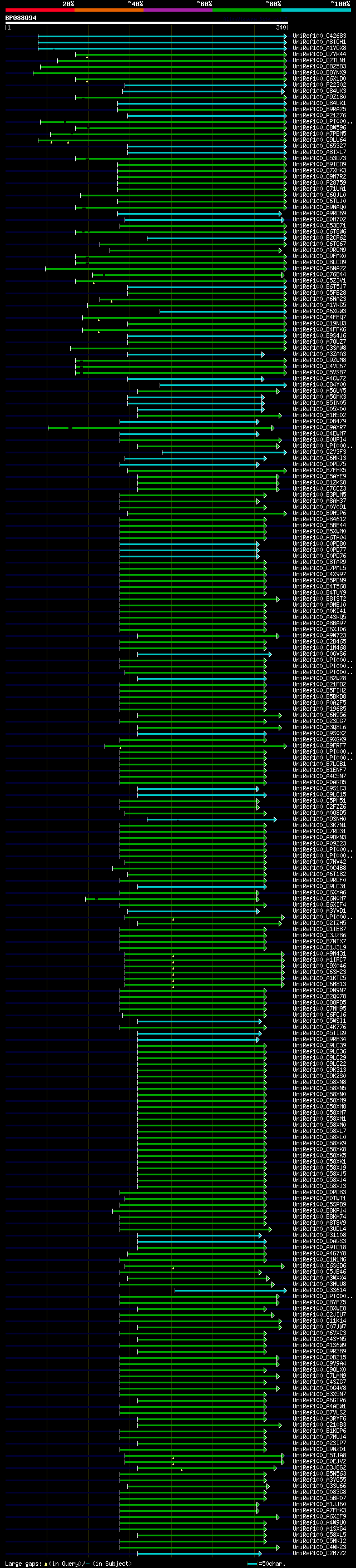
Task: Click the UniRef100_P31108 entry
Action: click(319, 1235)
